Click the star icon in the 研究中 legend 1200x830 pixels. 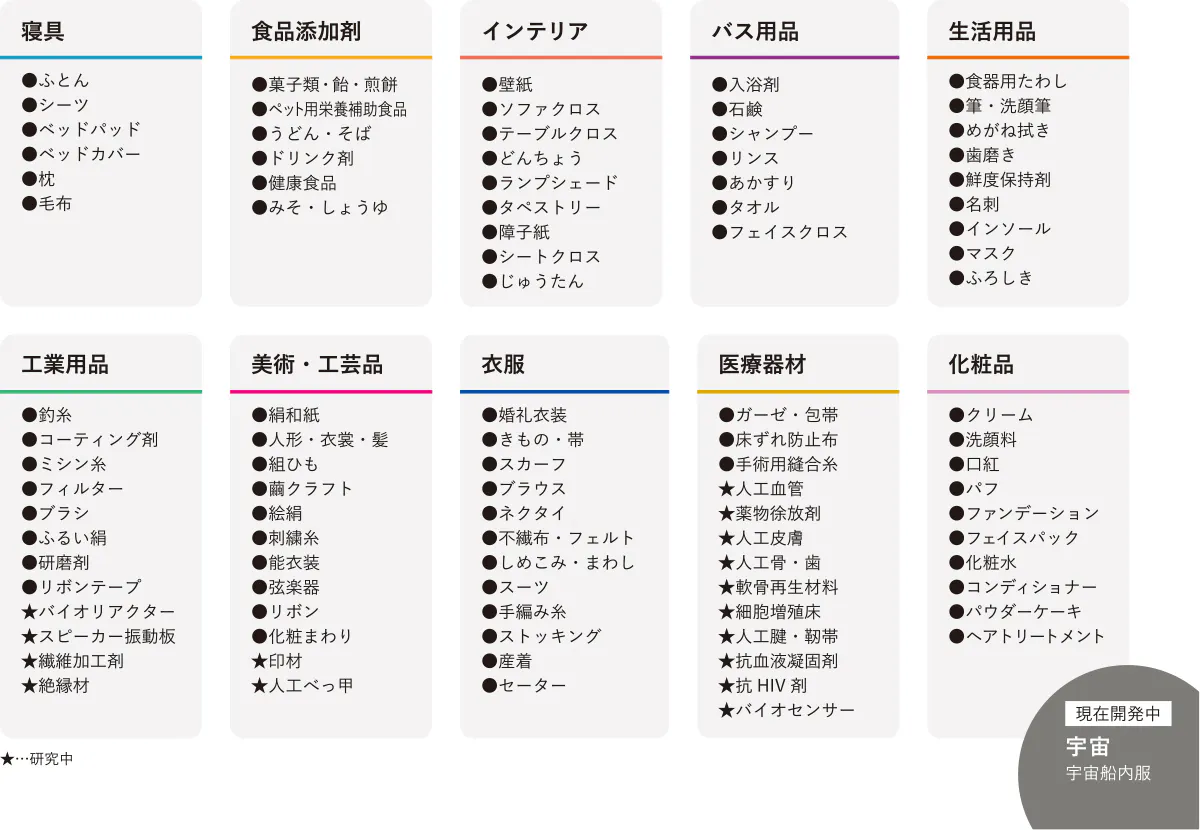7,759
